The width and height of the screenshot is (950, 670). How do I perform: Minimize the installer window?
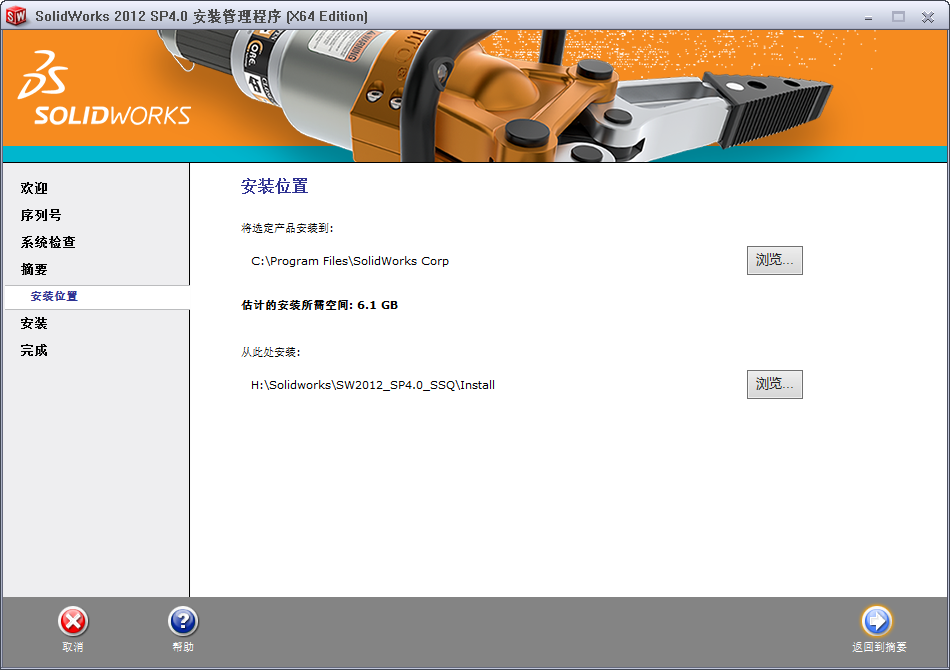click(x=868, y=18)
